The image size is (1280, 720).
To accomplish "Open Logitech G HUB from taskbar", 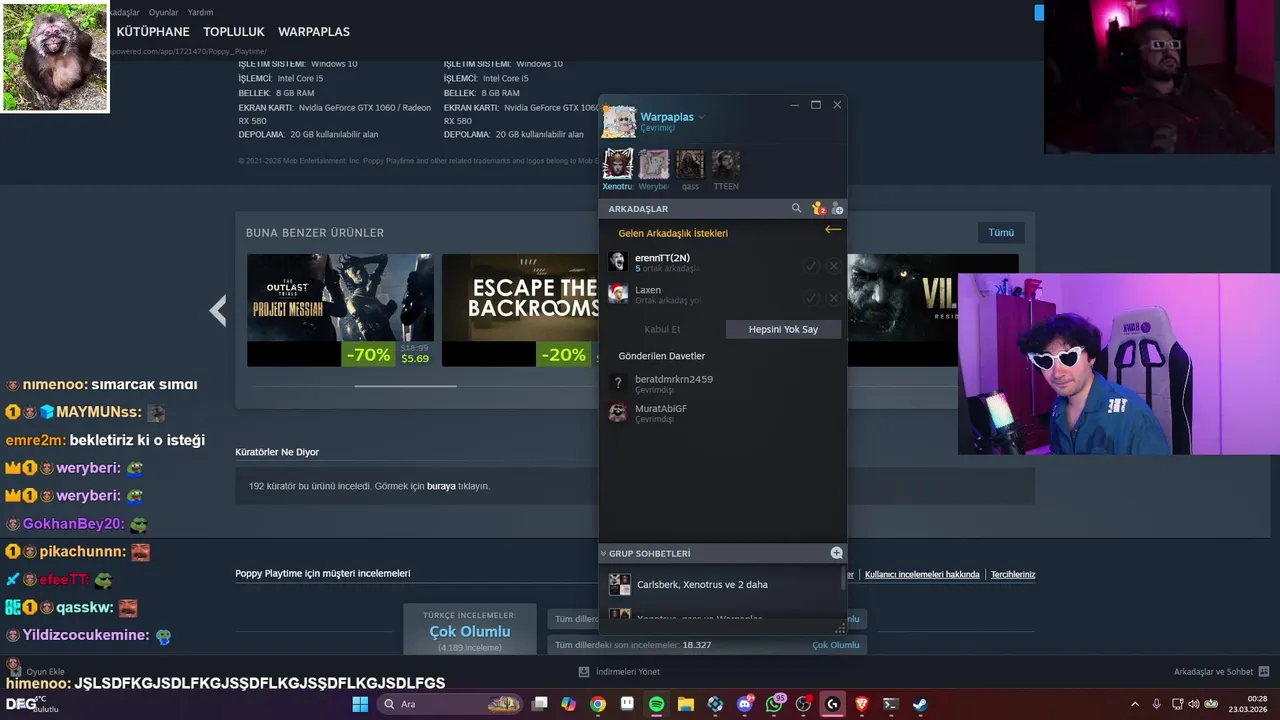I will pos(832,704).
